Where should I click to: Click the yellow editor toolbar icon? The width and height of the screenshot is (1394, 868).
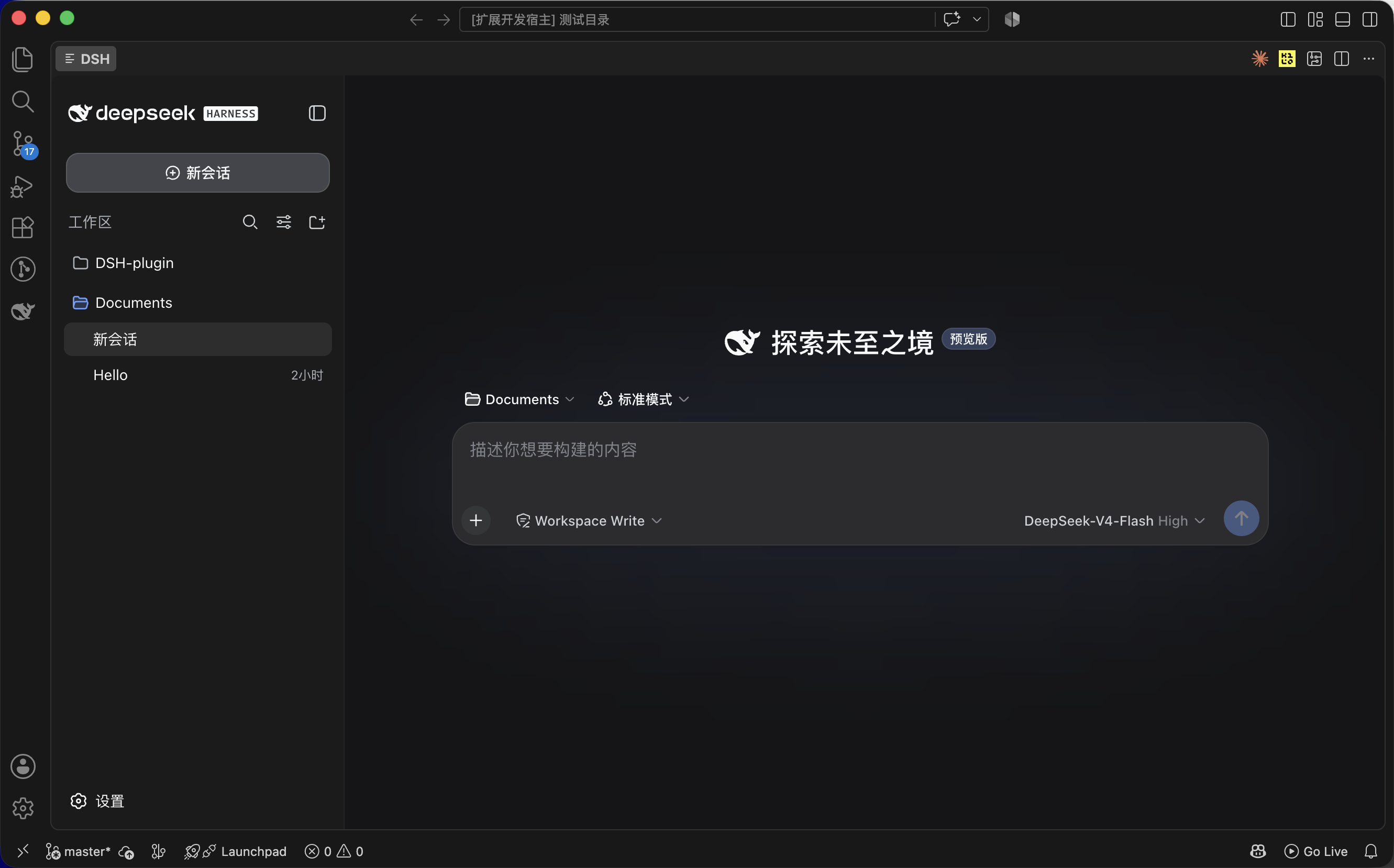pos(1287,59)
